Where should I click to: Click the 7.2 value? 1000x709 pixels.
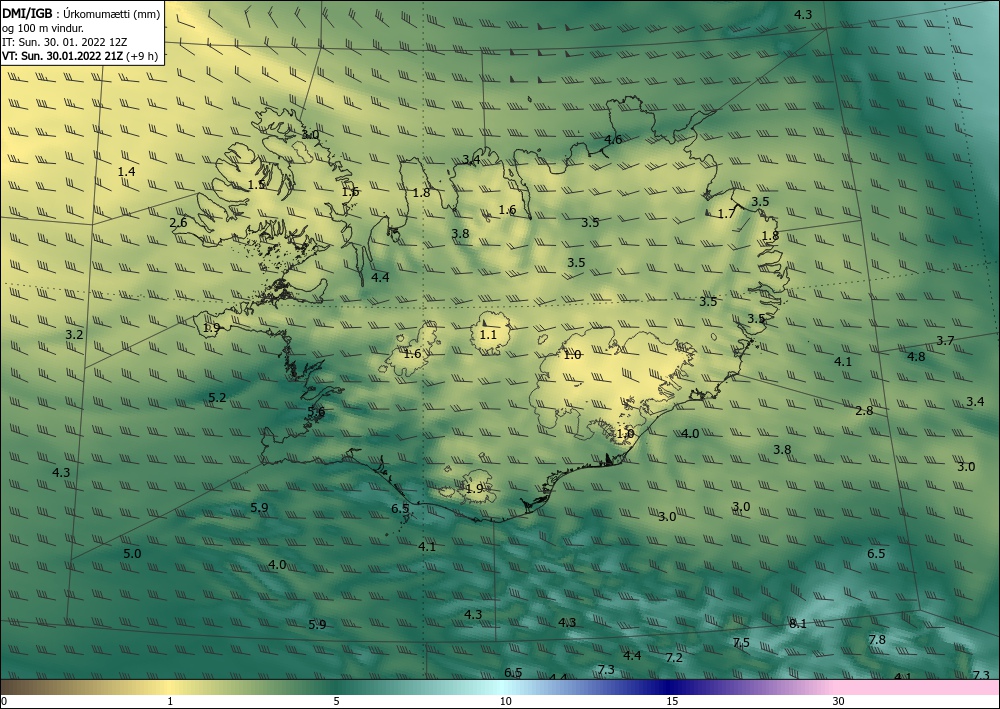tap(674, 658)
